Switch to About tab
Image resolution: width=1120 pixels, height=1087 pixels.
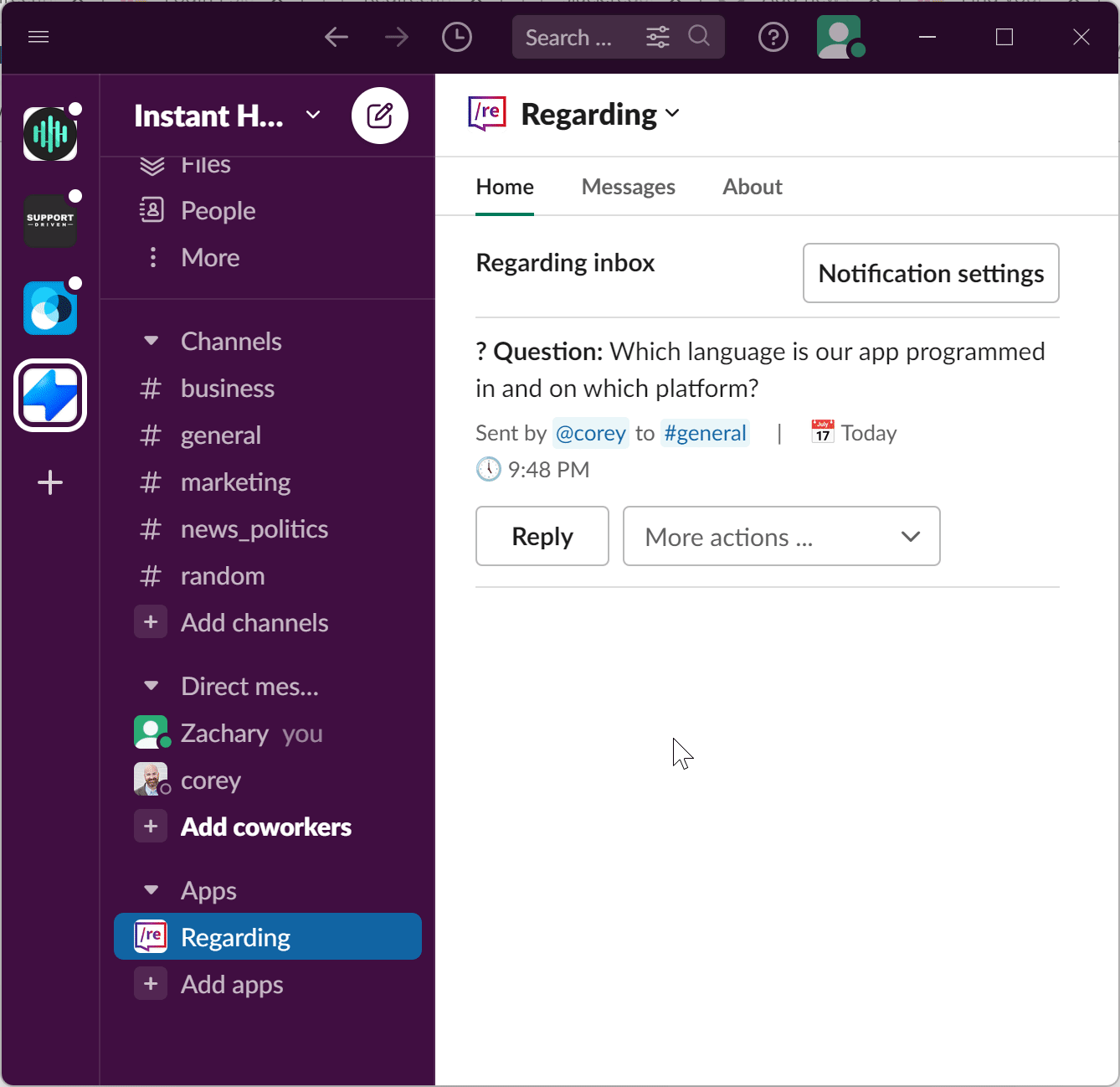[753, 187]
